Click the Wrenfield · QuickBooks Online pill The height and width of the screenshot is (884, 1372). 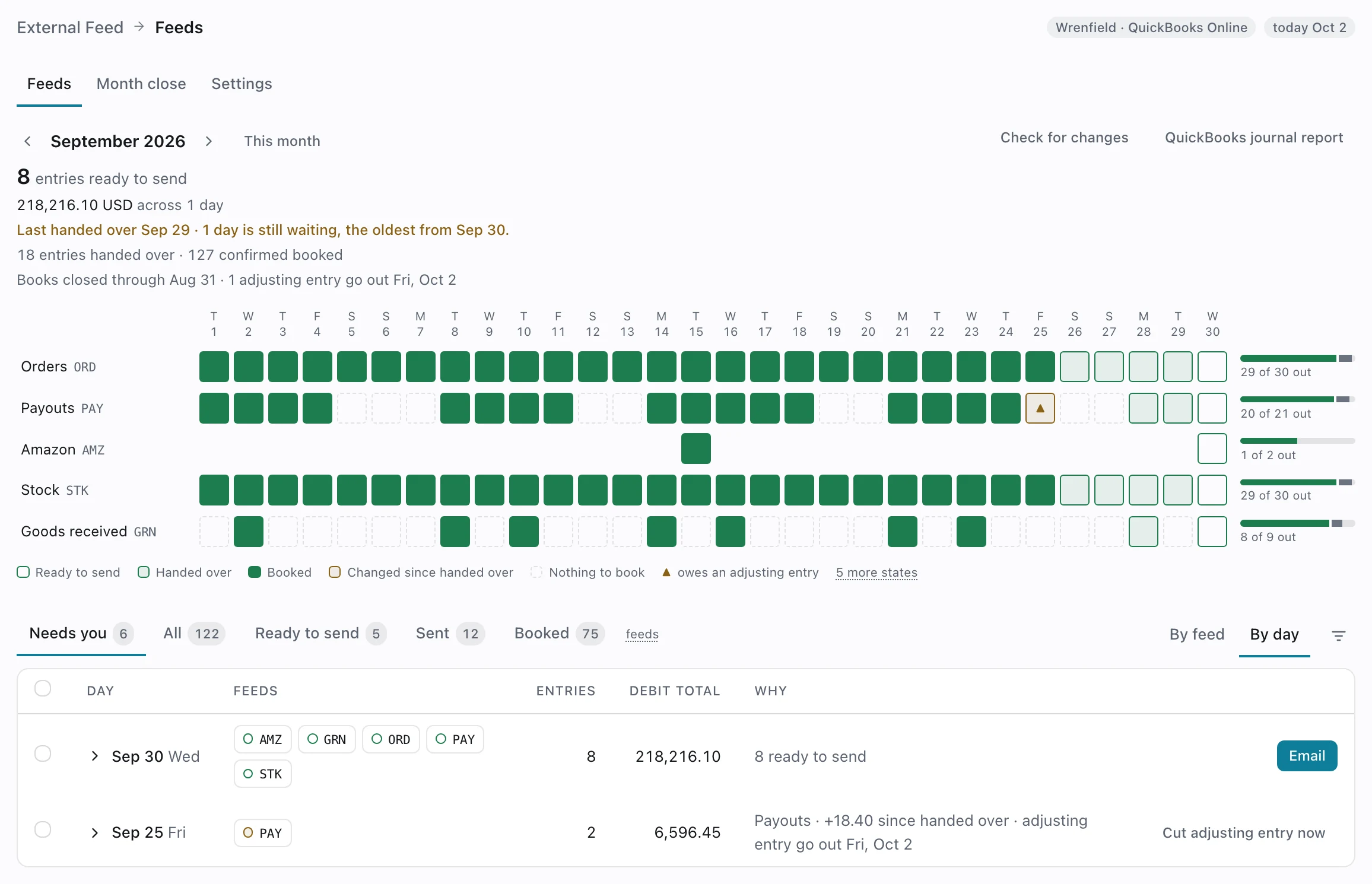[1151, 27]
